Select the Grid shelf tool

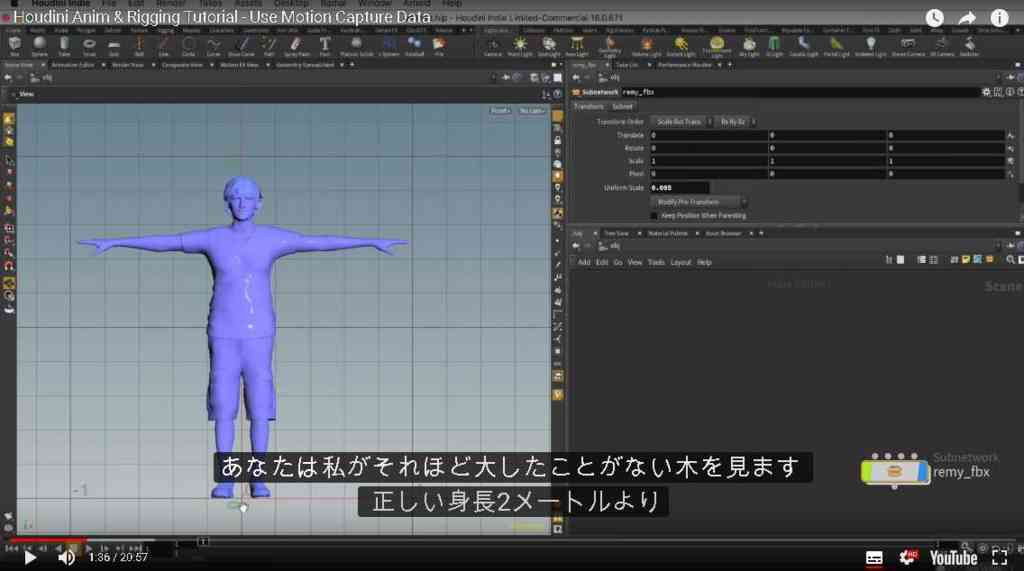(x=114, y=46)
